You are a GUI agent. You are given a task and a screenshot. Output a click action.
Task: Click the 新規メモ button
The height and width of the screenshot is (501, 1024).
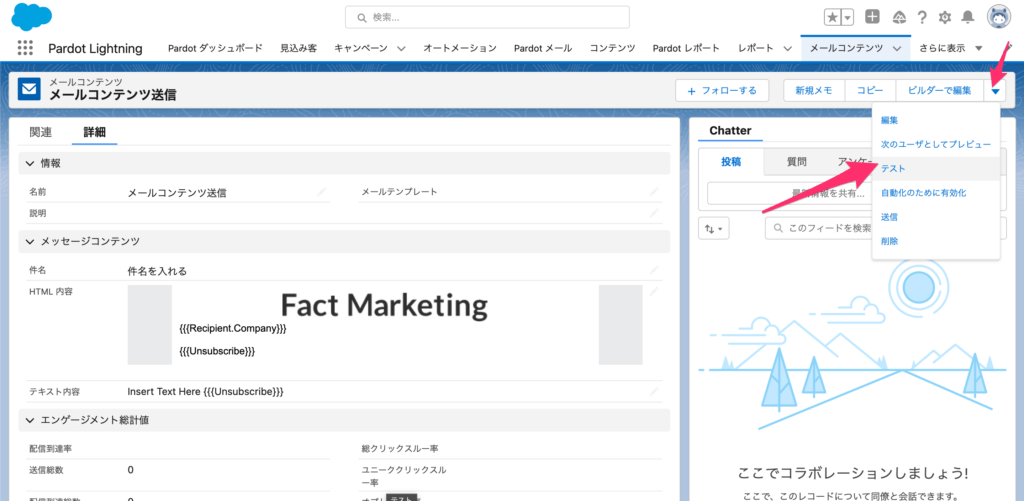click(x=814, y=90)
